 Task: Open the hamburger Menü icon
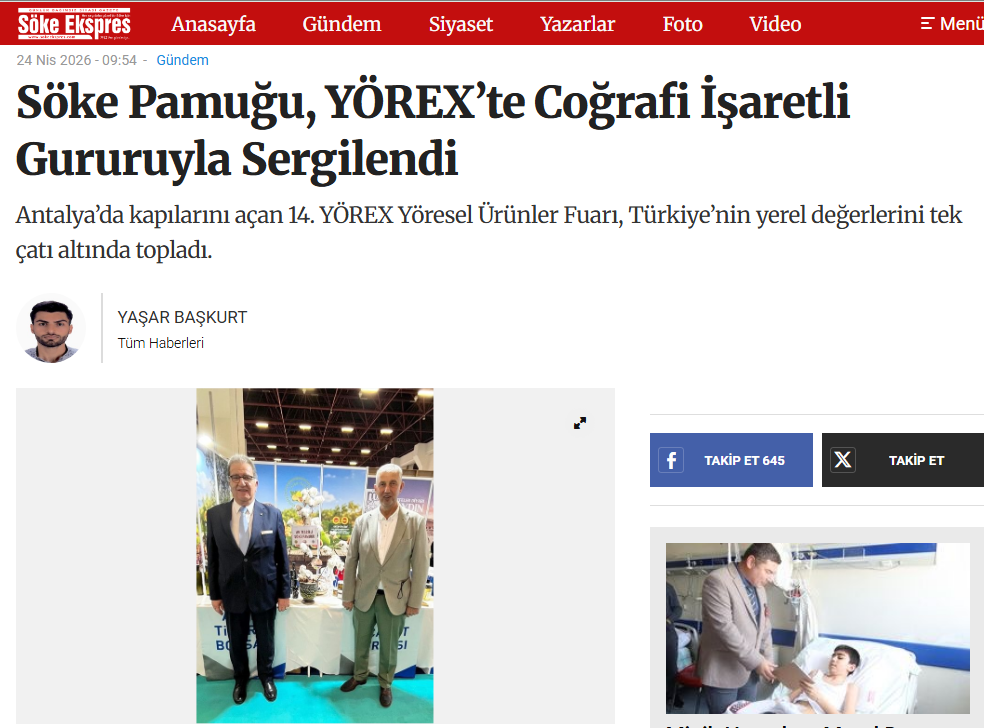[928, 24]
